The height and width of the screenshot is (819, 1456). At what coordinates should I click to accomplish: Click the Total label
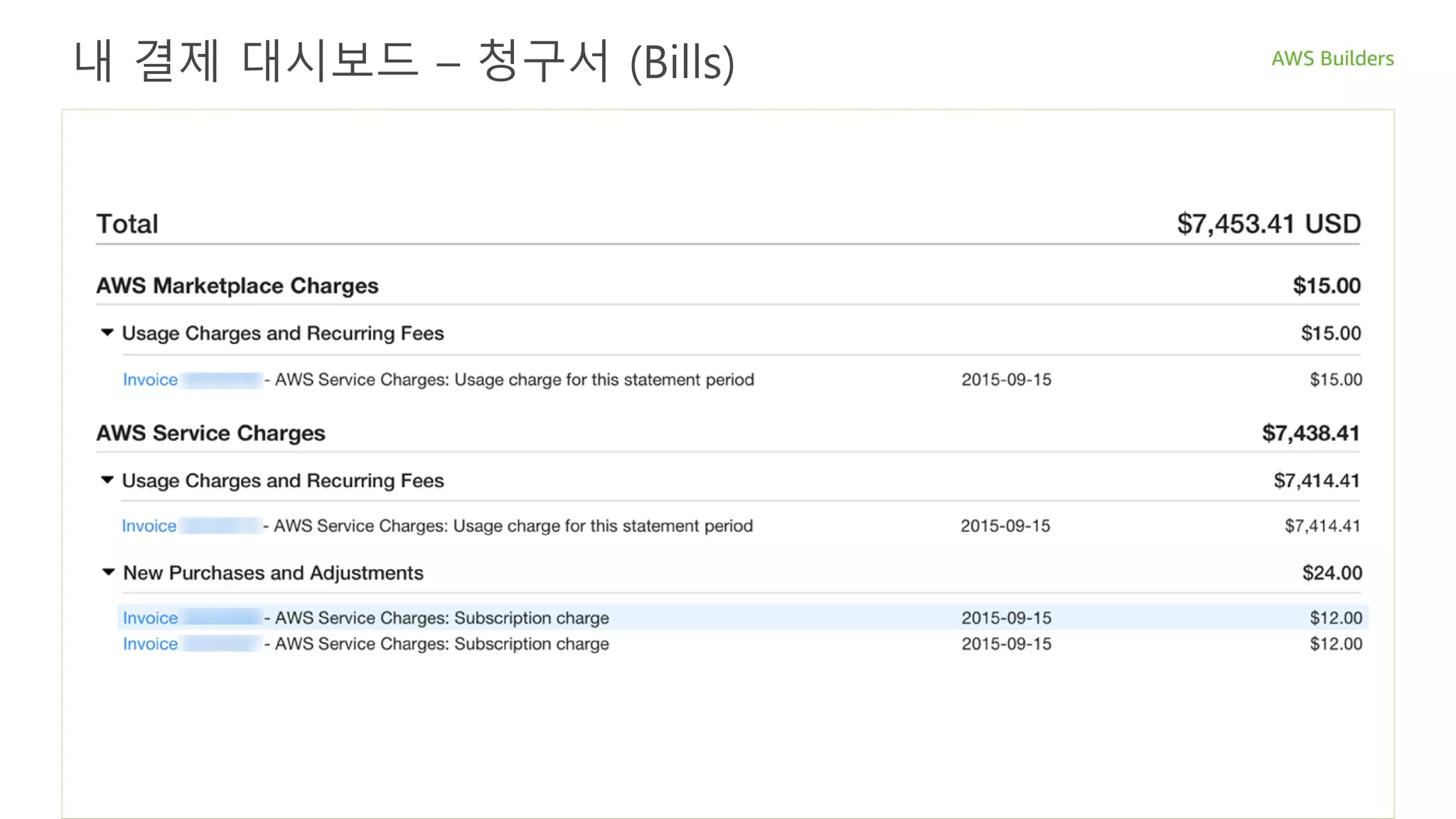tap(127, 224)
